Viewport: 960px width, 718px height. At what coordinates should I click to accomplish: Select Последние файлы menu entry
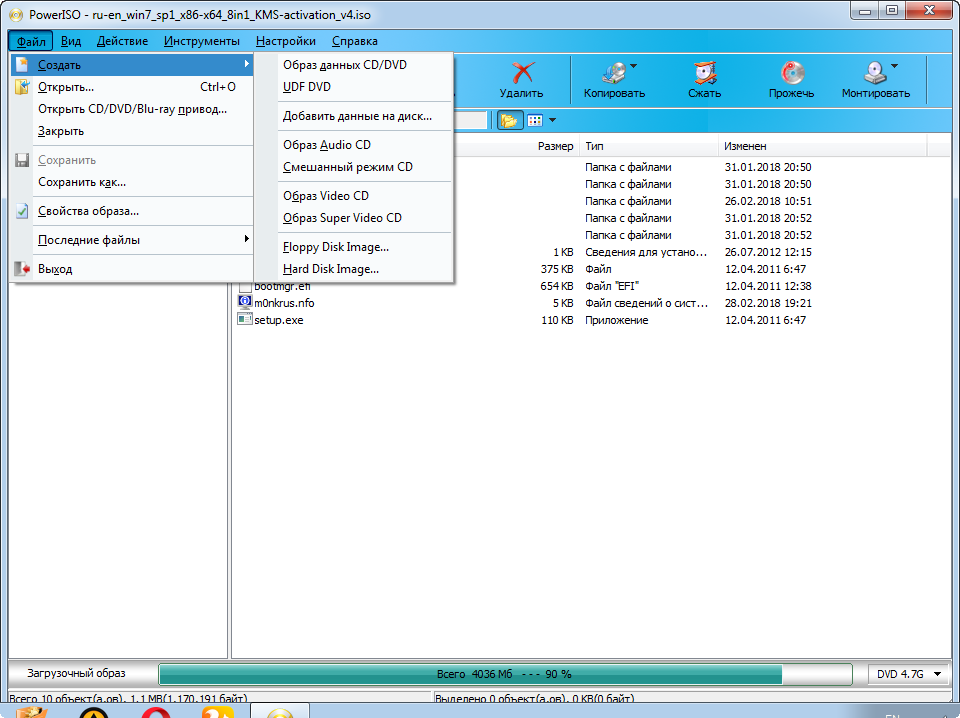[x=132, y=240]
